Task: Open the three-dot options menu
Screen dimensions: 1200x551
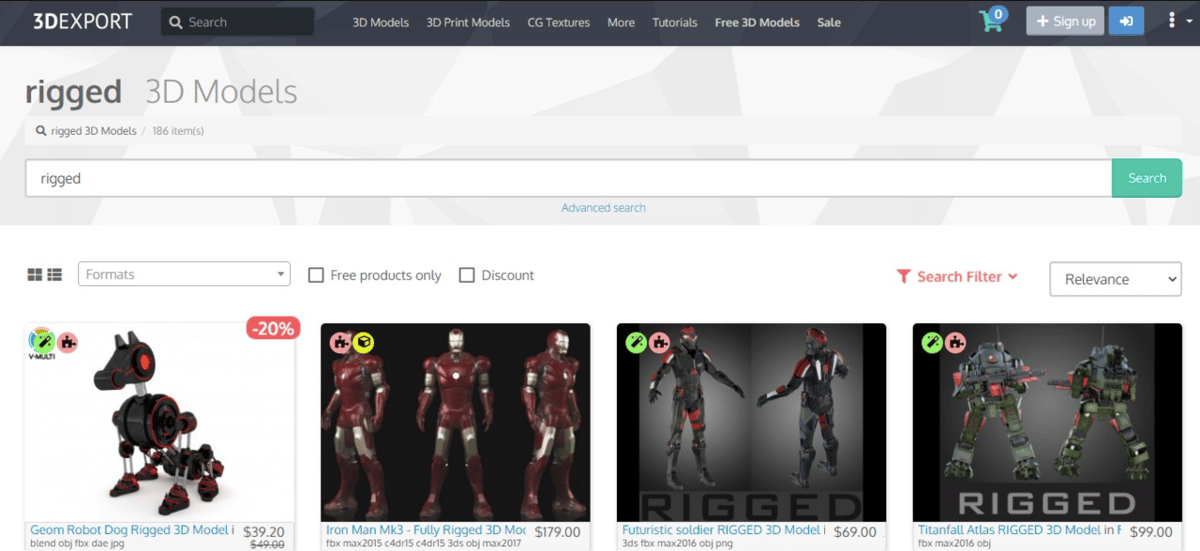Action: [1172, 21]
